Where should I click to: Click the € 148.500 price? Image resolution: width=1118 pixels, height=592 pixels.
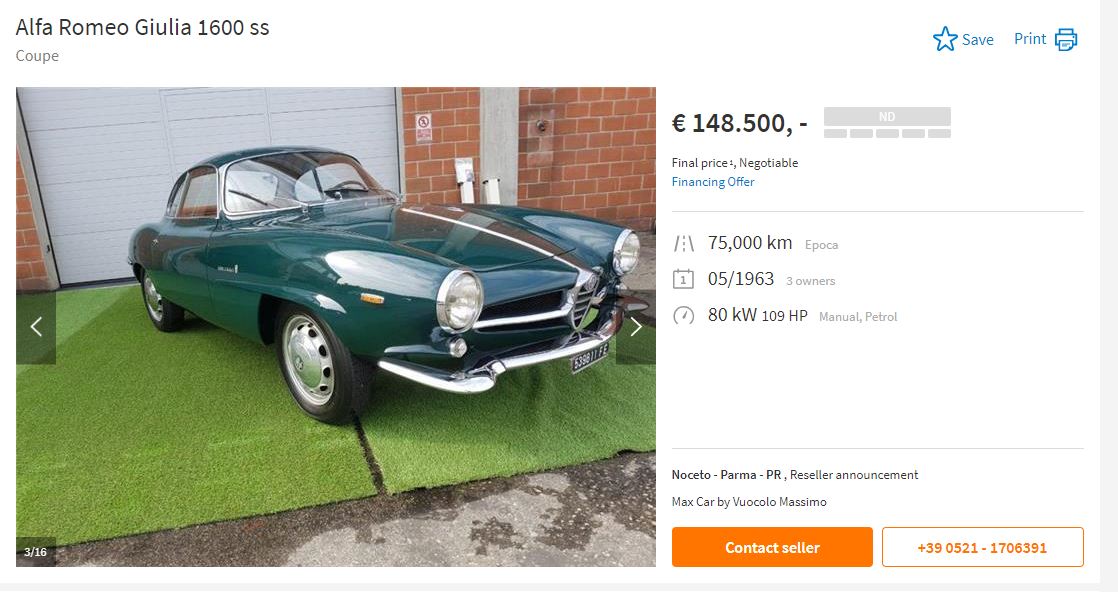[739, 123]
